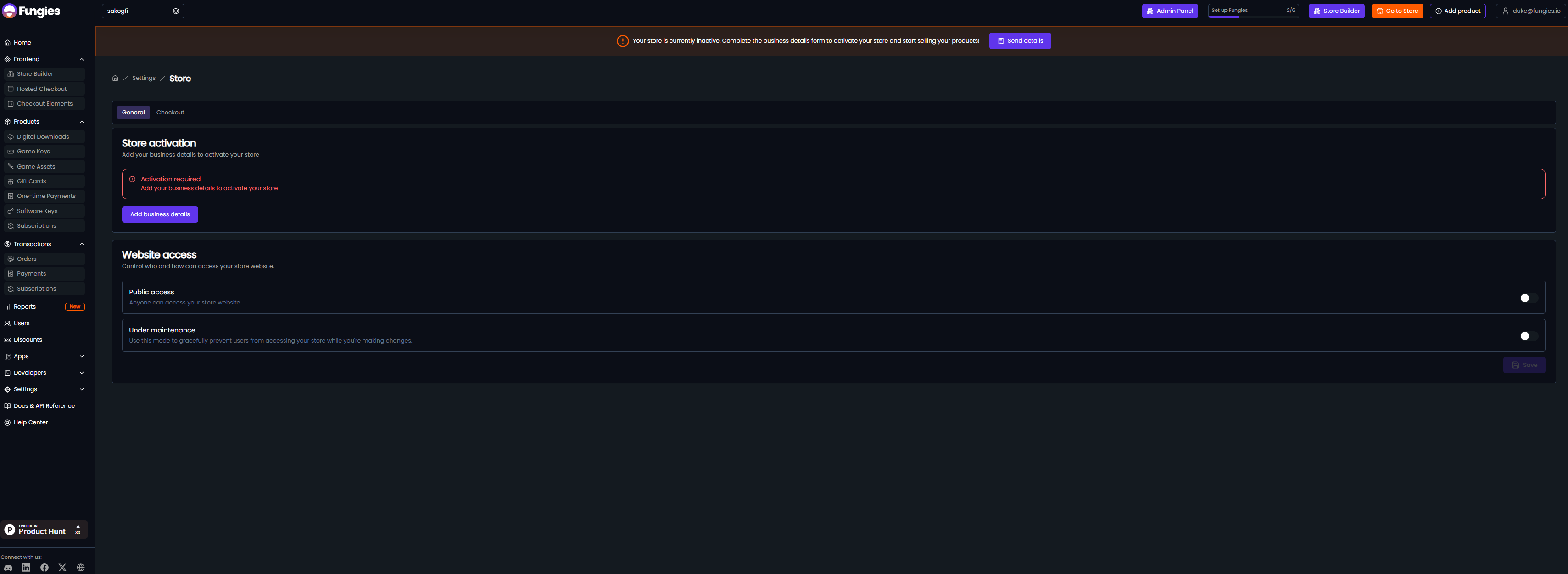Click the Fungies logo
This screenshot has height=574, width=1568.
pos(31,11)
